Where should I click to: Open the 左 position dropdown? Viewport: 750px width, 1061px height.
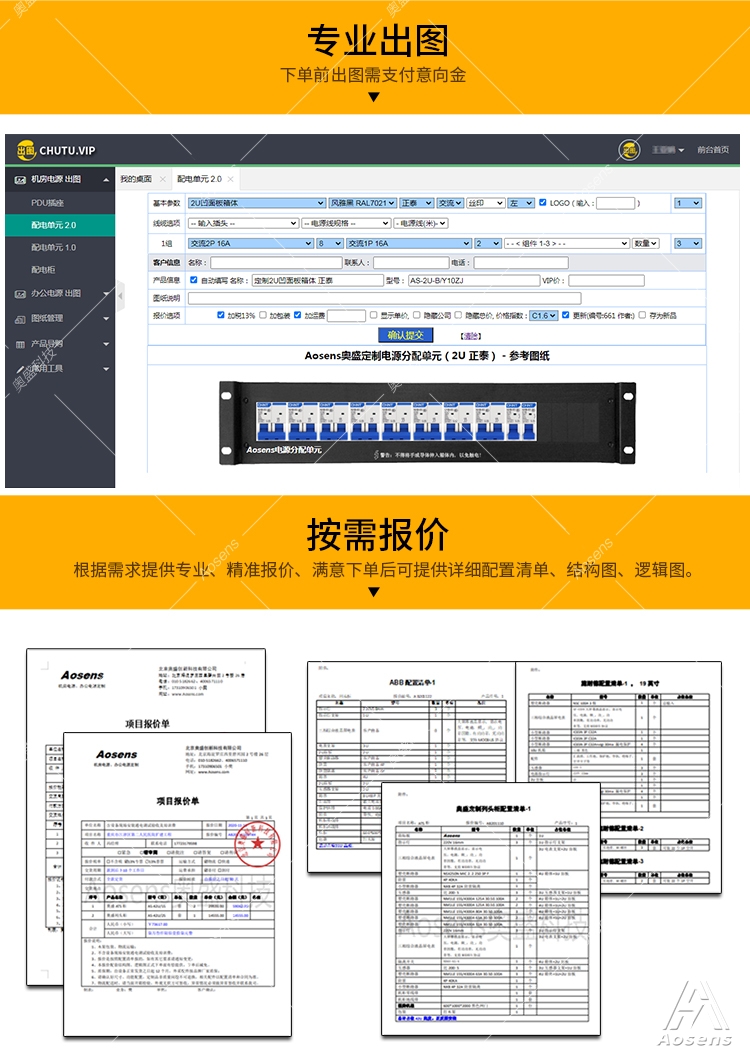pos(521,203)
